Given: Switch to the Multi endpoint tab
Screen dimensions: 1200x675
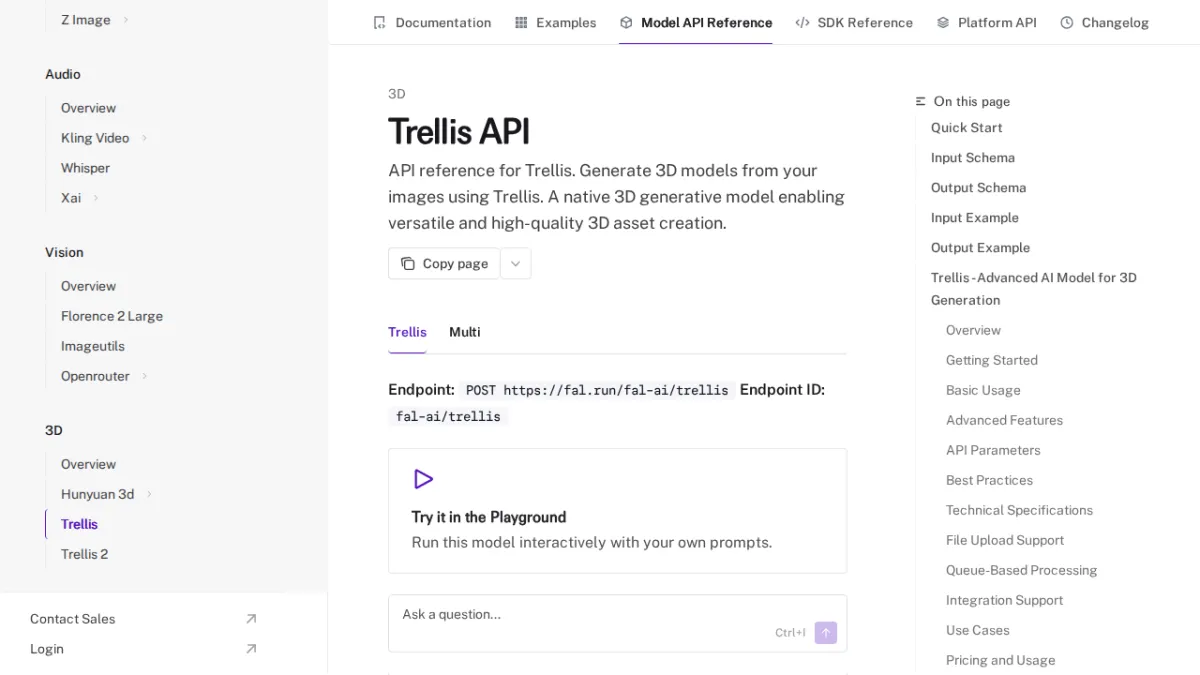Looking at the screenshot, I should [465, 332].
